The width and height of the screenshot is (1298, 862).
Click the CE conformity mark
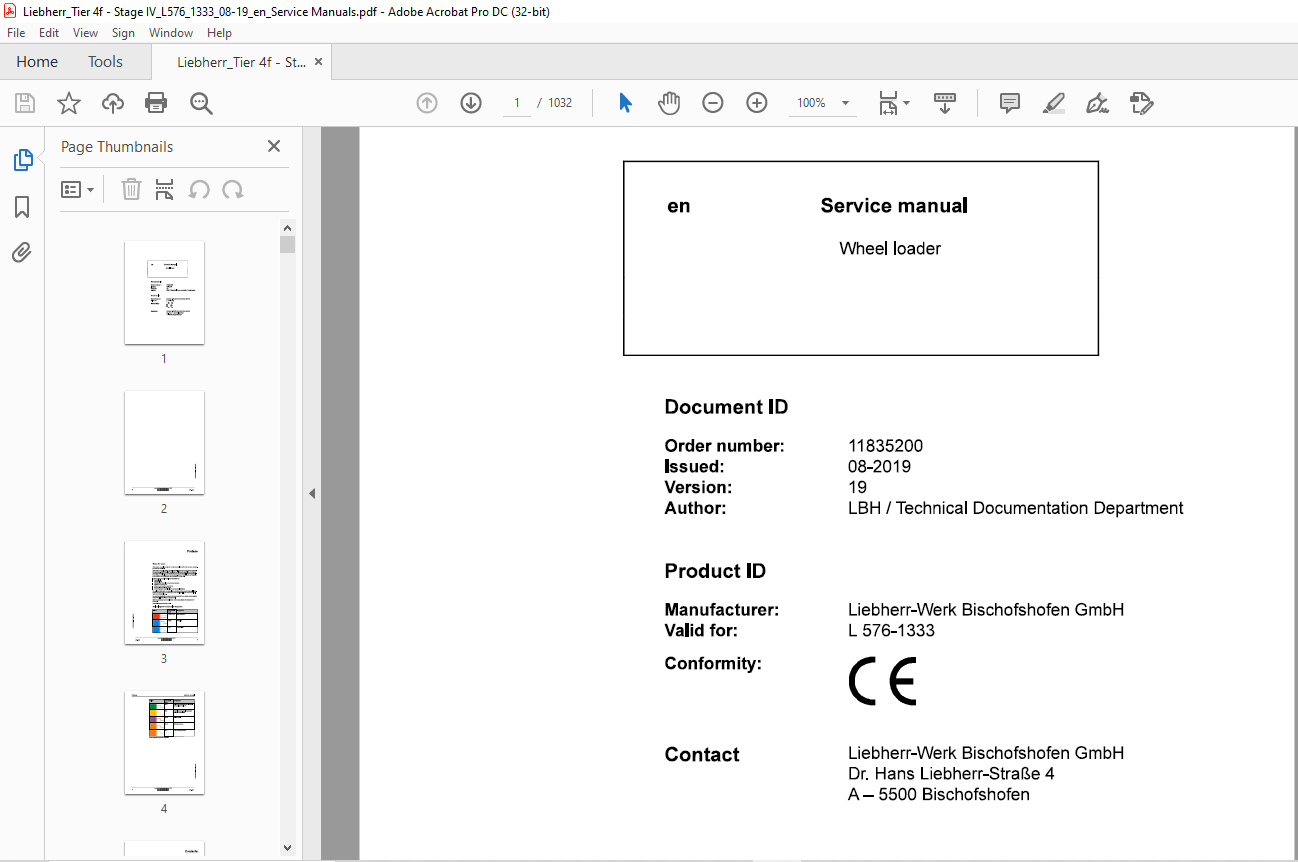click(x=882, y=682)
